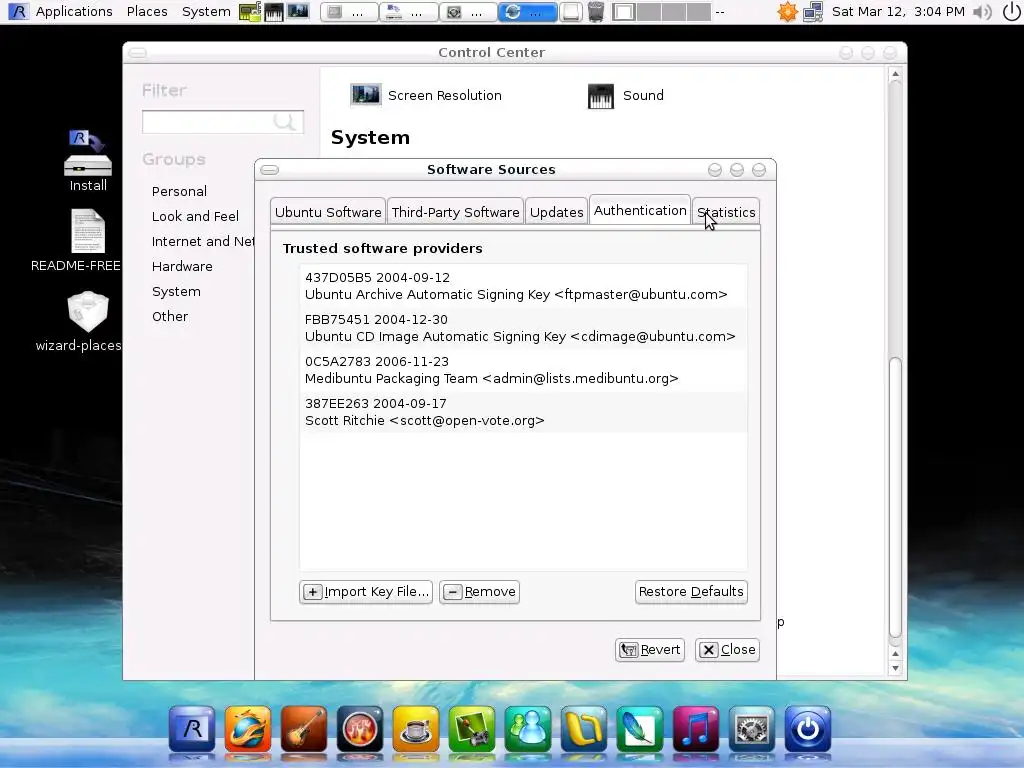Select the Look and Feel group

pos(195,216)
